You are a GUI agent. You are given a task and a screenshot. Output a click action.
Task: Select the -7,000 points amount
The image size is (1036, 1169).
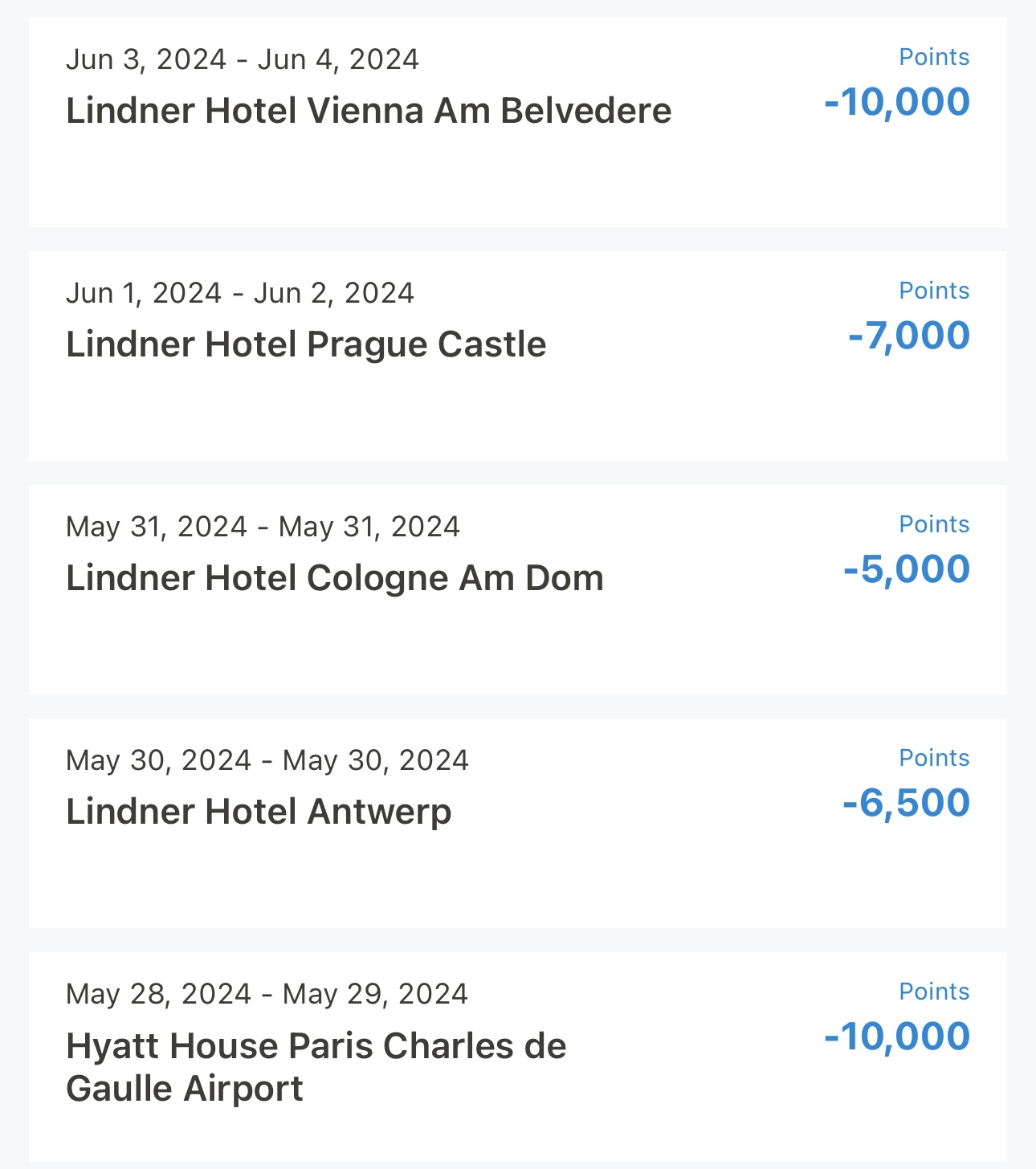coord(908,336)
